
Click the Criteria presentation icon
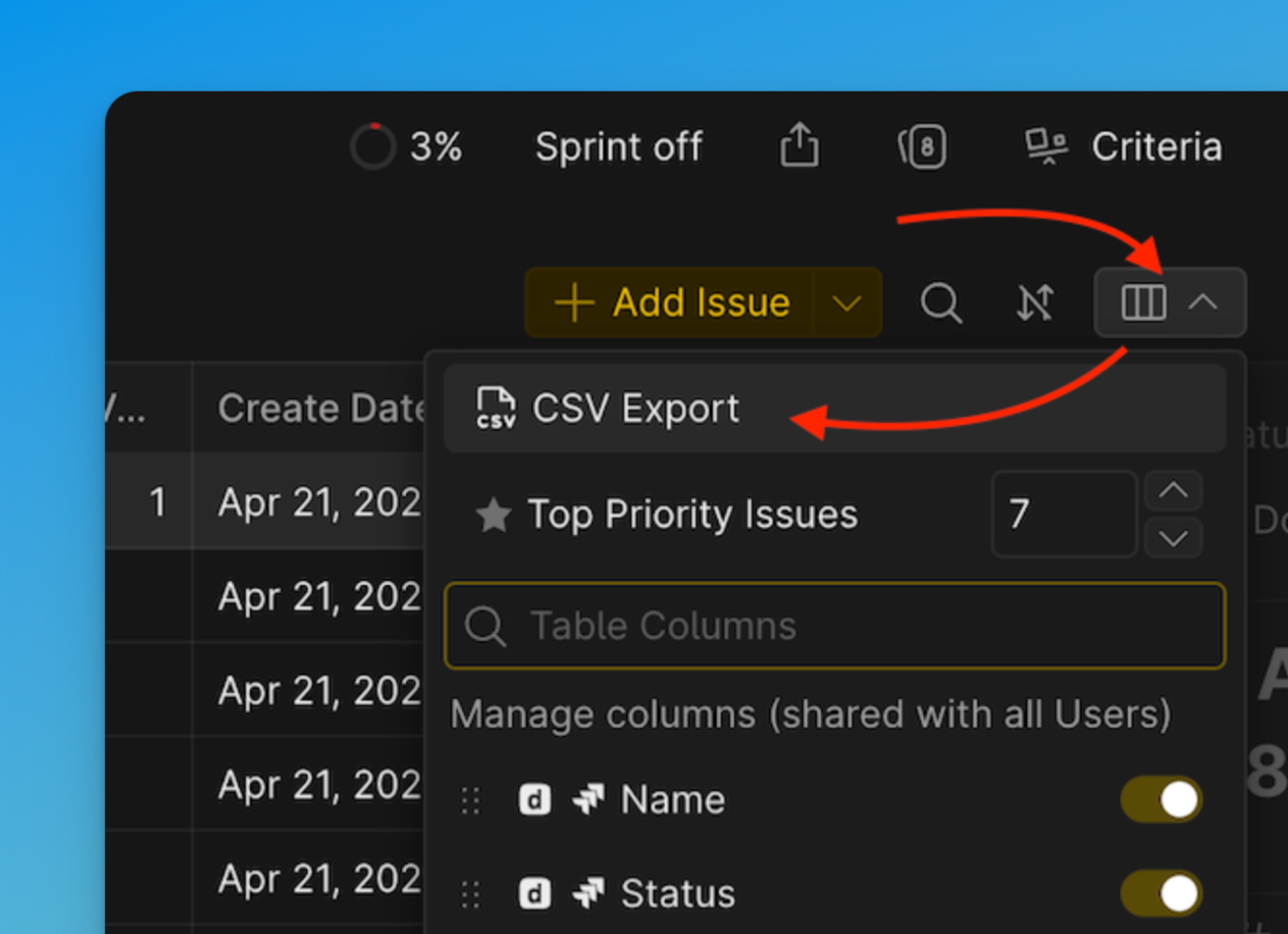point(1046,146)
